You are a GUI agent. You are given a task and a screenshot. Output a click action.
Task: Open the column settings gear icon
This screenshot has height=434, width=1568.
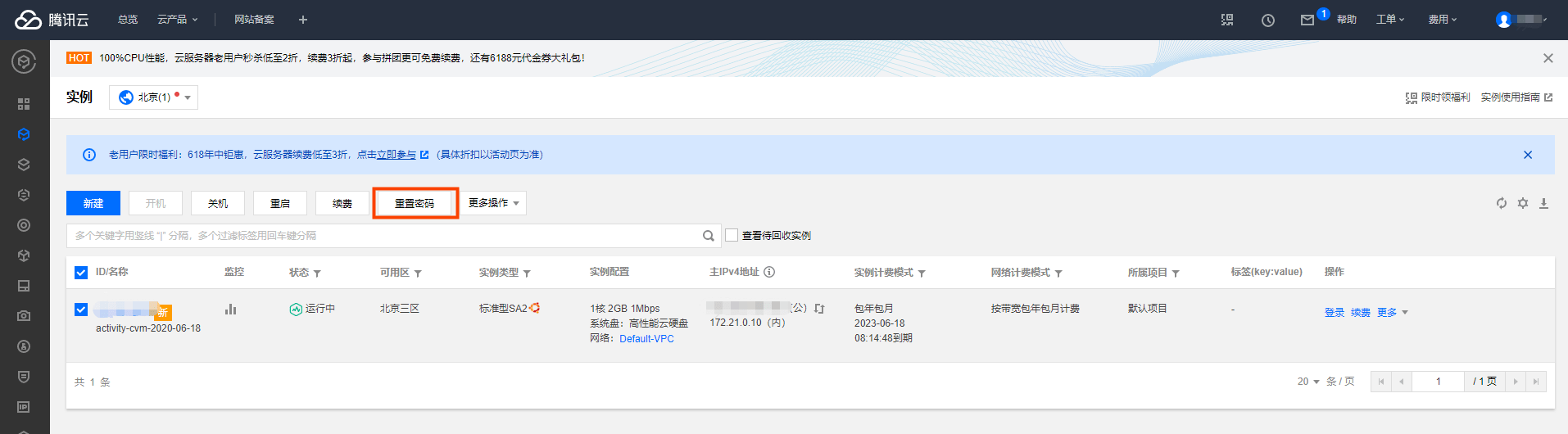1522,203
